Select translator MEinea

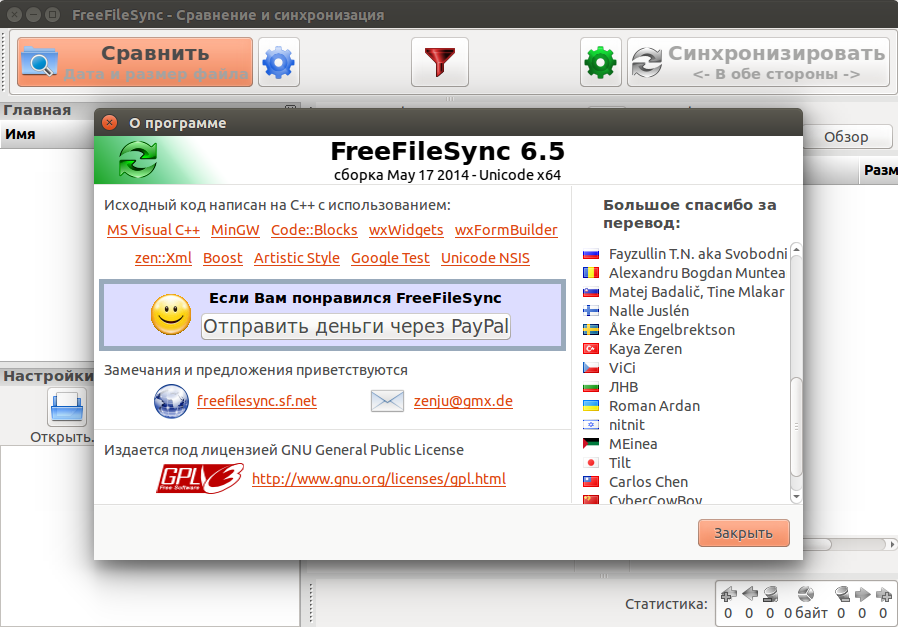pyautogui.click(x=633, y=444)
